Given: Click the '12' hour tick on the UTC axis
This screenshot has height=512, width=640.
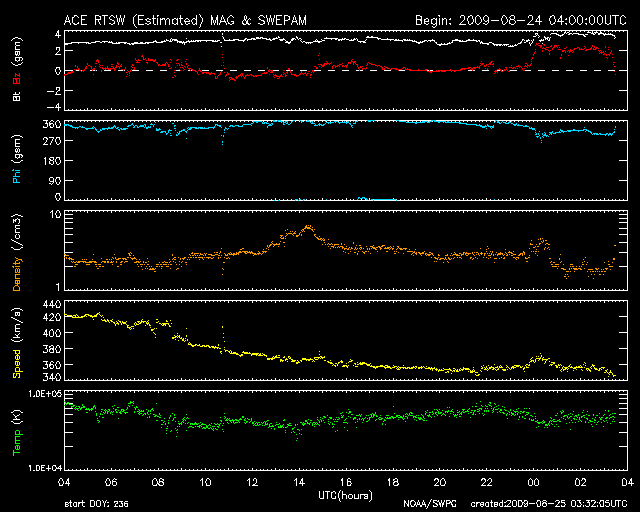Looking at the screenshot, I should pyautogui.click(x=252, y=483).
